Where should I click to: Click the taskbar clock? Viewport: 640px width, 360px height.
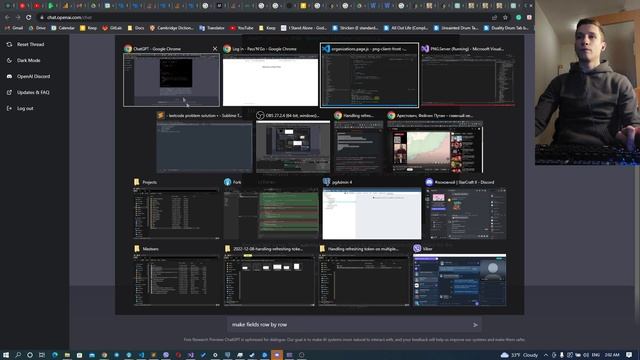point(612,355)
